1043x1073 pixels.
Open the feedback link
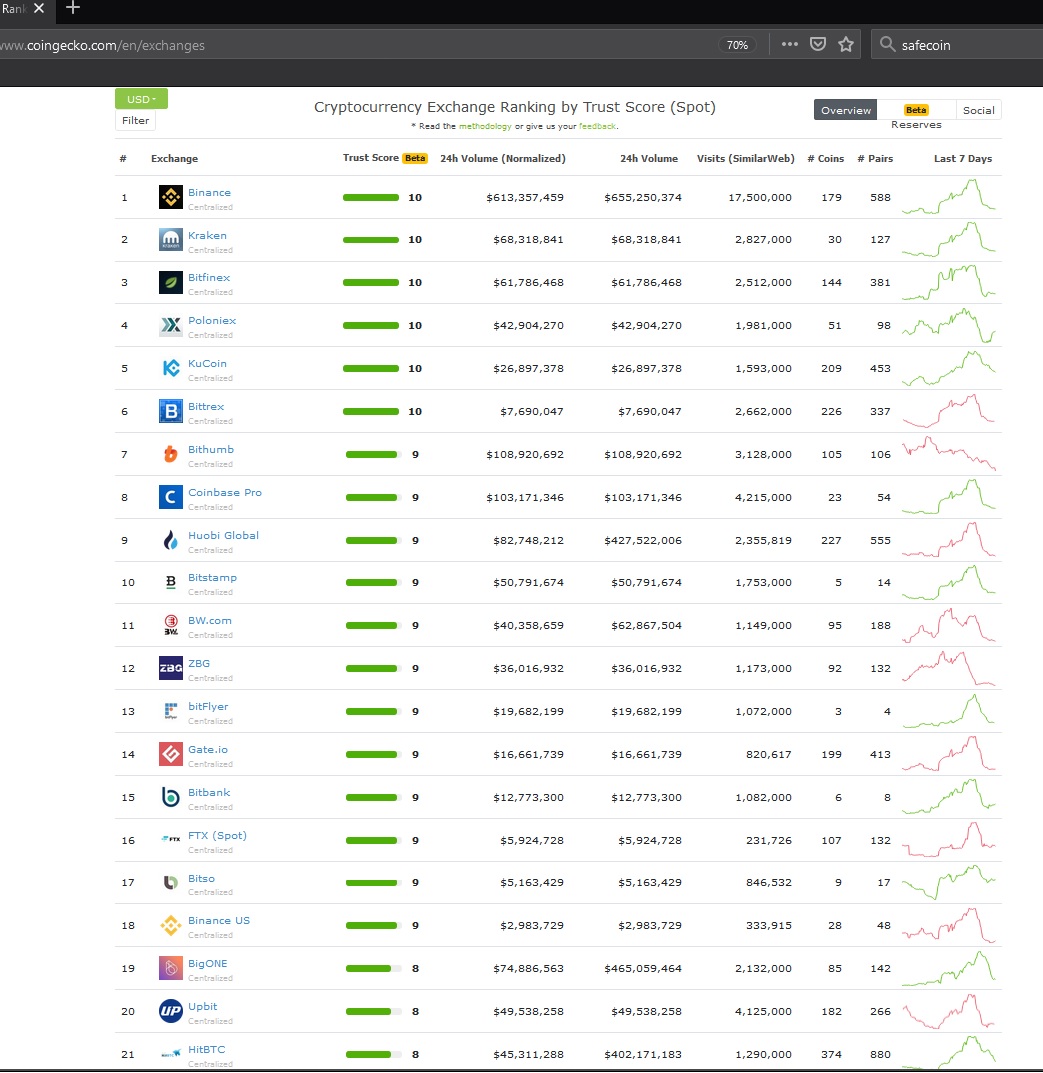coord(597,127)
